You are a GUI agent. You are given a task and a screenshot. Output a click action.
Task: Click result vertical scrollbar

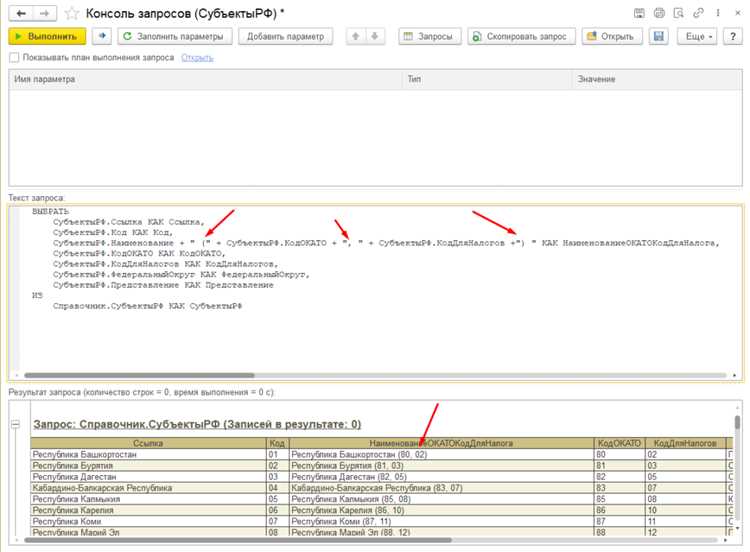coord(738,423)
